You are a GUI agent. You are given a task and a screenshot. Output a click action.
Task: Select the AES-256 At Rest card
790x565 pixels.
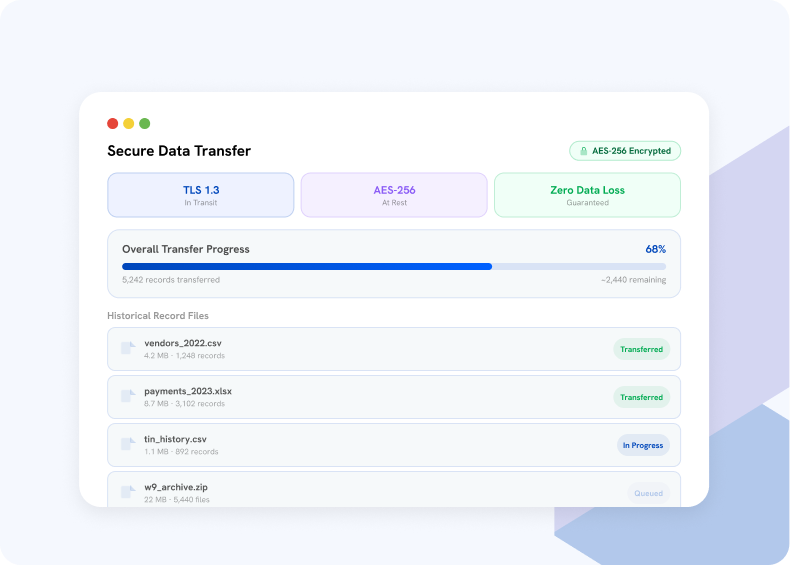394,195
